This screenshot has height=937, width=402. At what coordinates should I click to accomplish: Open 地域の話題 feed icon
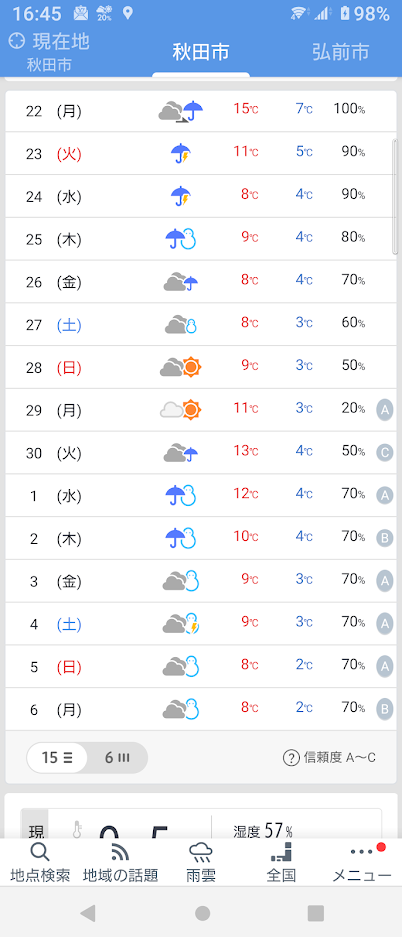(x=120, y=852)
